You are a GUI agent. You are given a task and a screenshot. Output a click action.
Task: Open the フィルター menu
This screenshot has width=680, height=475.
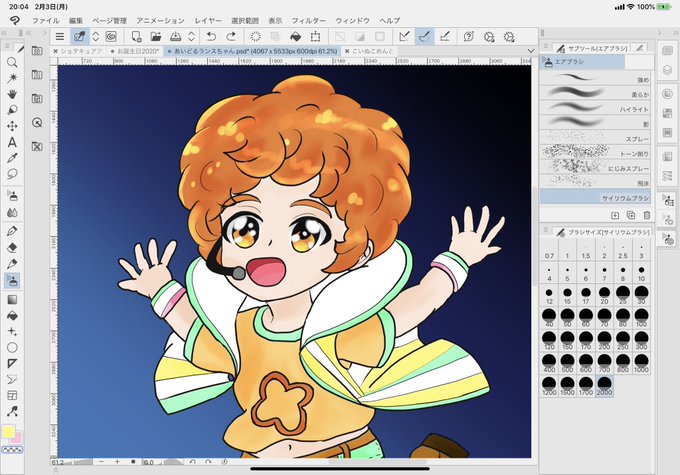(308, 20)
